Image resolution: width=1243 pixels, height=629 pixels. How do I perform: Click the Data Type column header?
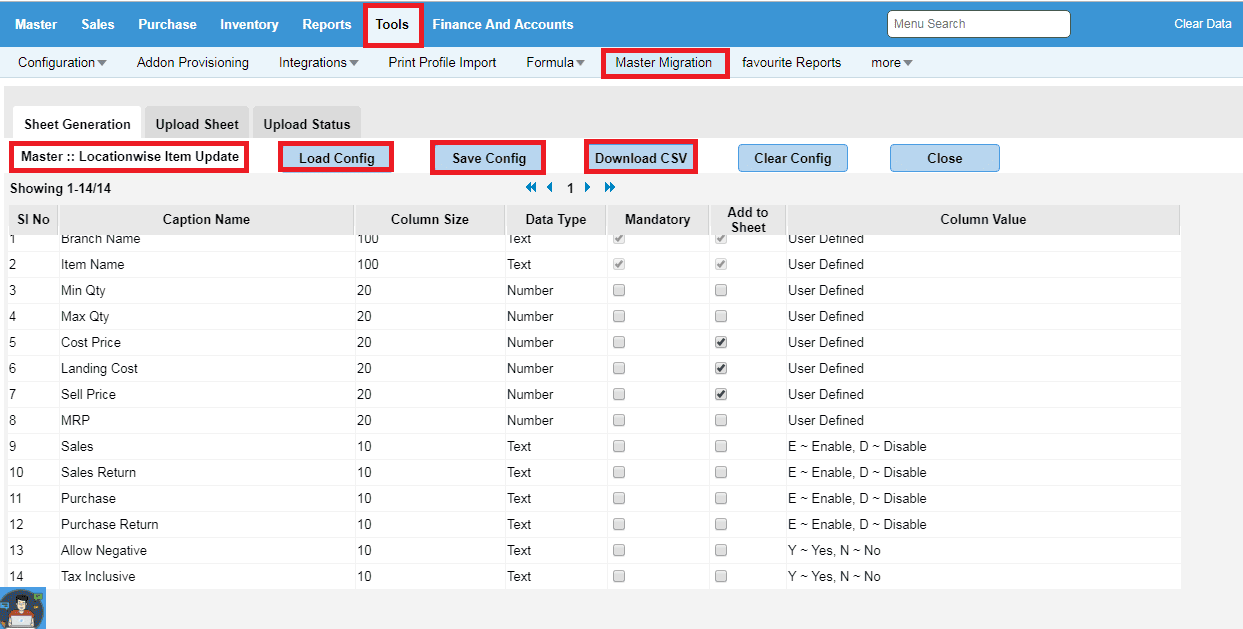[x=556, y=220]
